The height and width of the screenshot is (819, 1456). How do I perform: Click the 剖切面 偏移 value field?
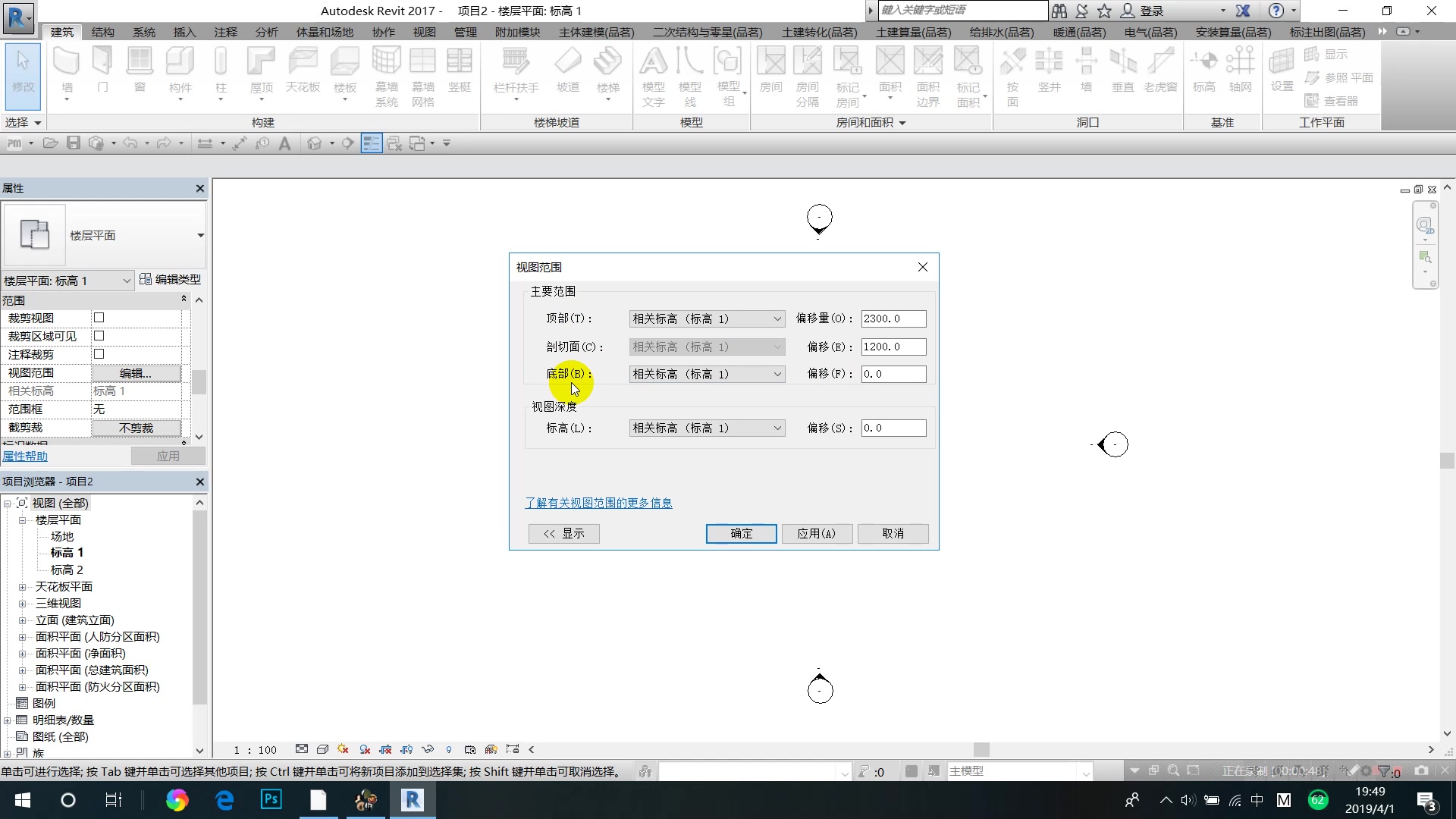893,347
